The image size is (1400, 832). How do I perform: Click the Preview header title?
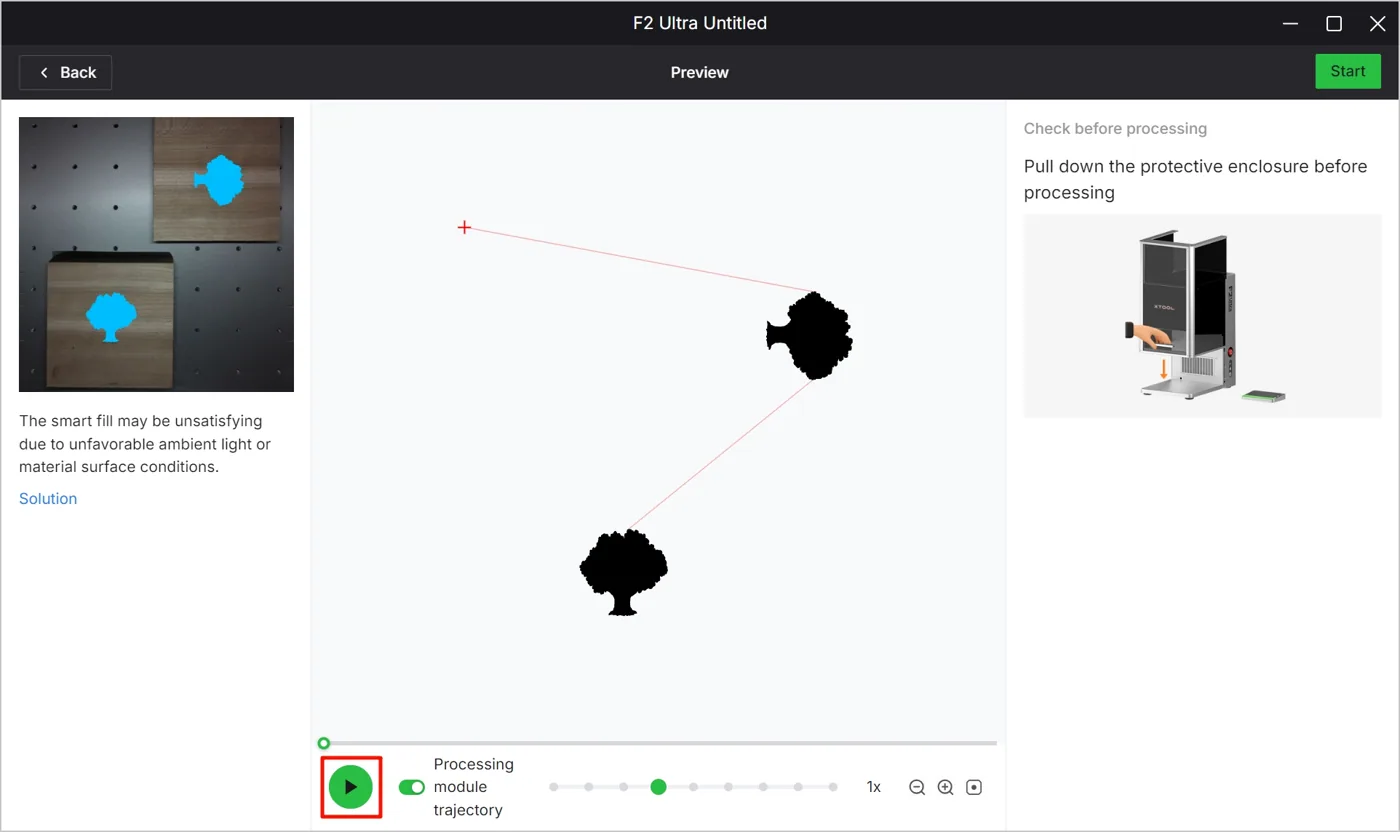coord(700,72)
